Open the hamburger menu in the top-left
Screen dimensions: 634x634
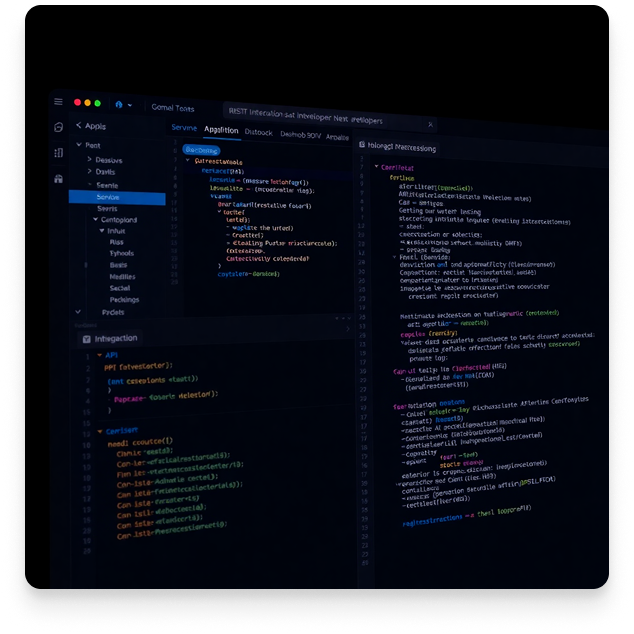coord(58,102)
